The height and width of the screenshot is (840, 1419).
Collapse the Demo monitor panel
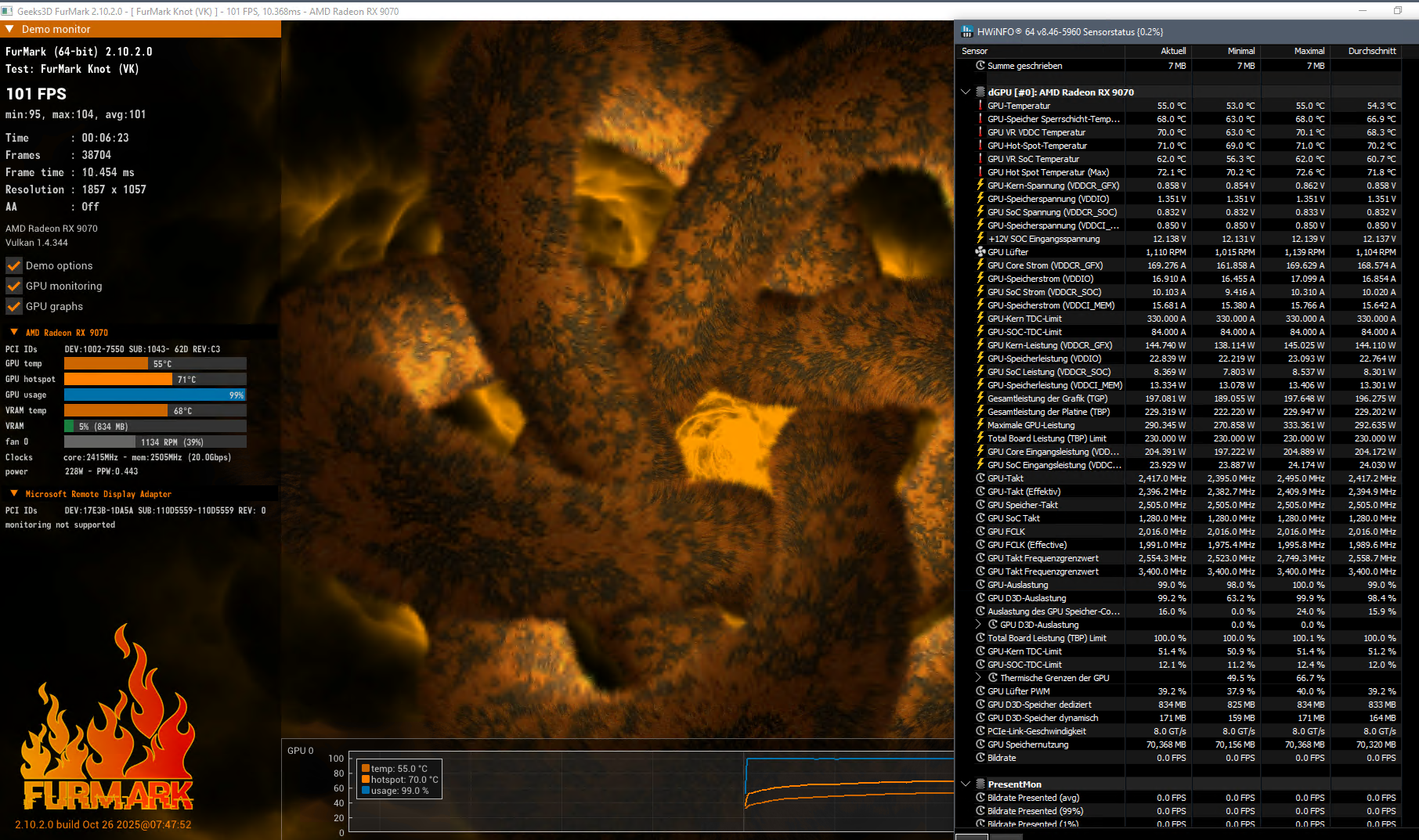pos(9,29)
